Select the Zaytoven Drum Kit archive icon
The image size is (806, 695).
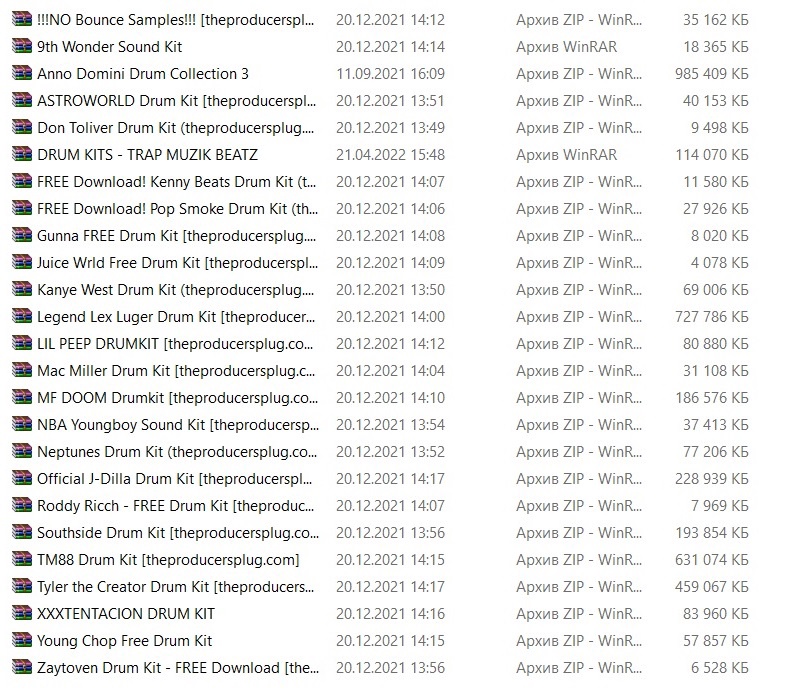pyautogui.click(x=22, y=667)
